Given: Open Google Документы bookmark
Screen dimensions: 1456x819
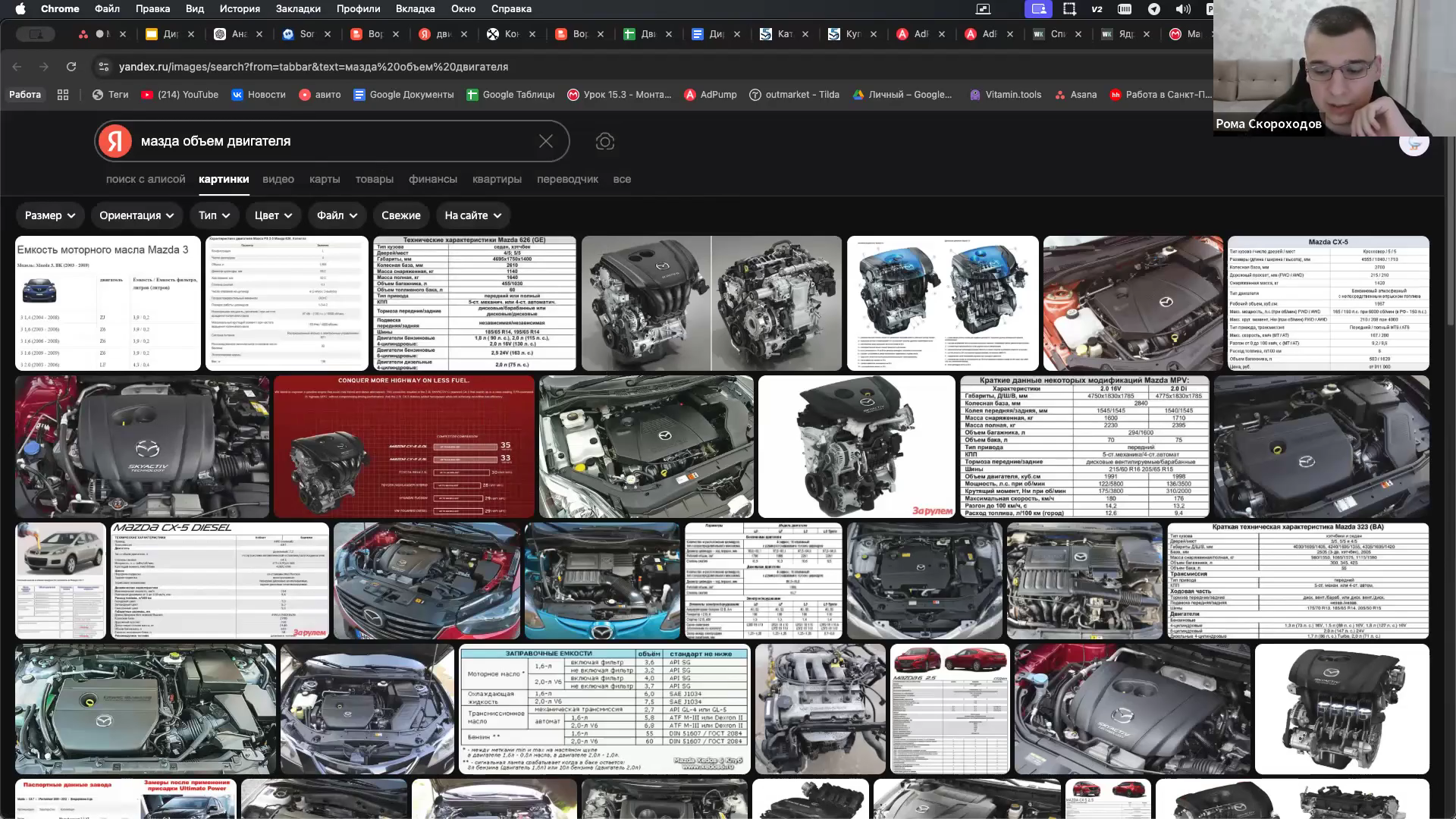Looking at the screenshot, I should [x=403, y=95].
